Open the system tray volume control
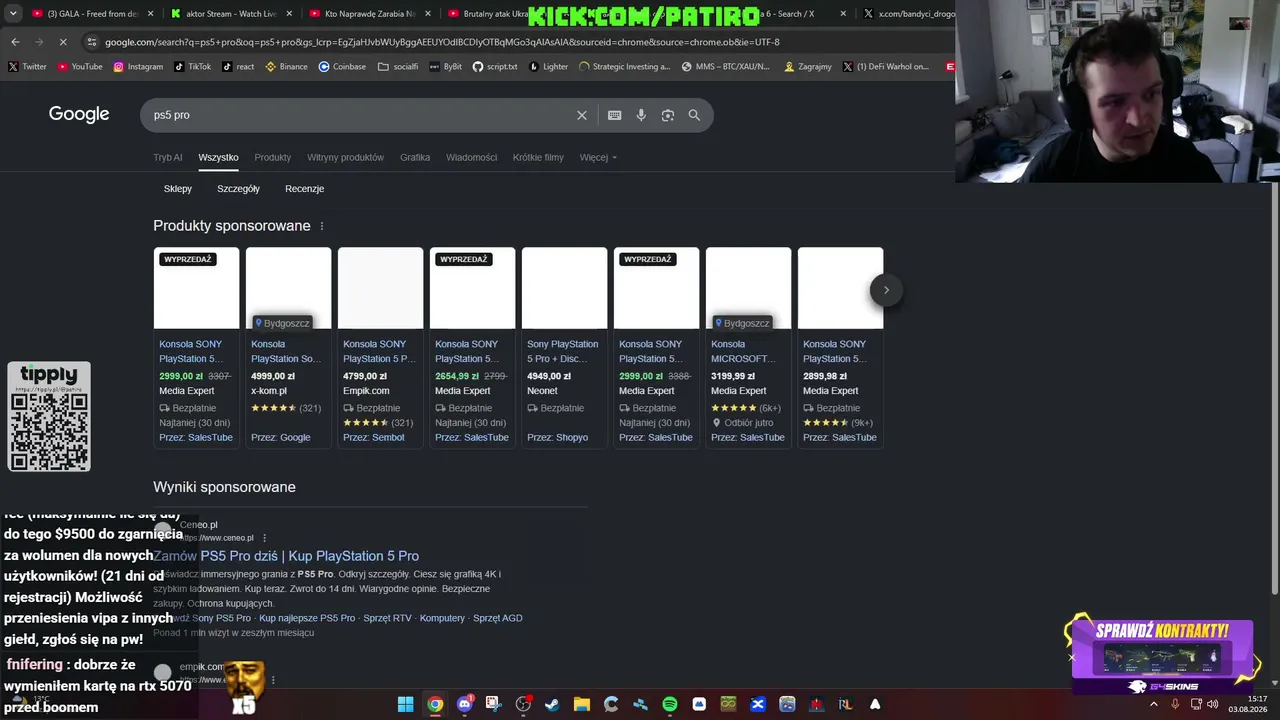The image size is (1280, 720). click(1213, 704)
